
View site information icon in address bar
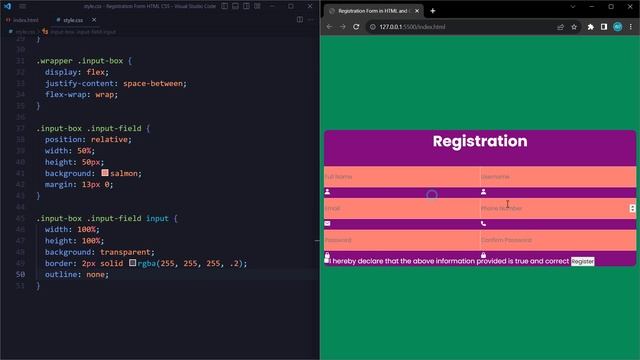[x=373, y=27]
